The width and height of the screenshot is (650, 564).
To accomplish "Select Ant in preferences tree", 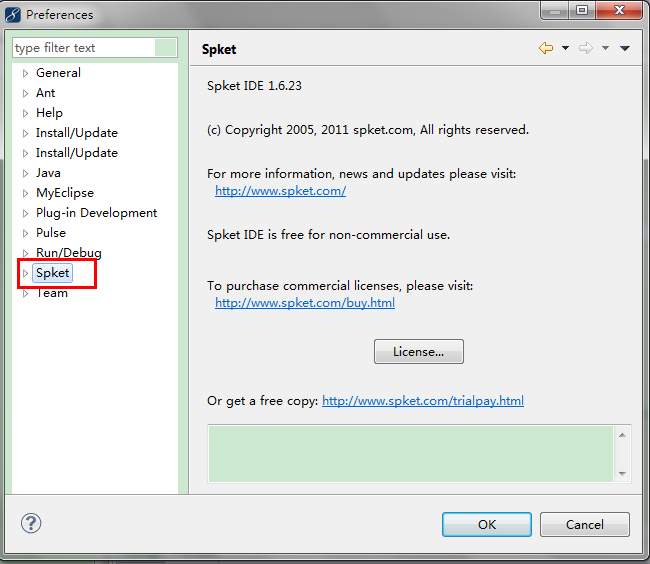I will coord(46,93).
